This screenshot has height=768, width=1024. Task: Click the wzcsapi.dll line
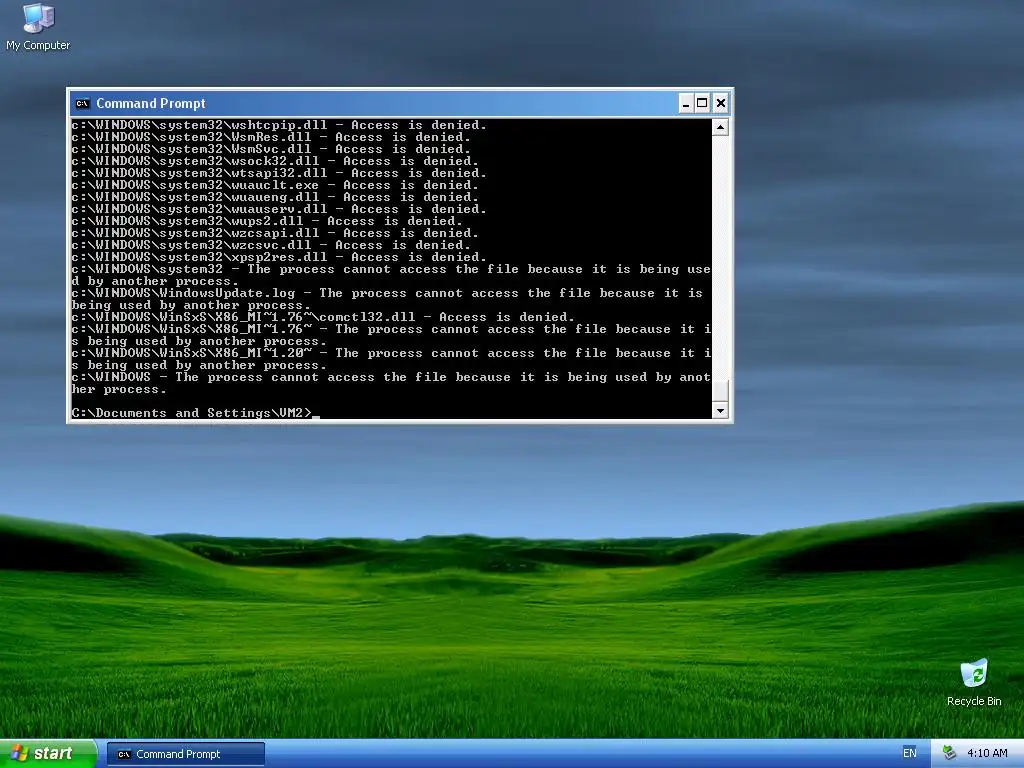[x=275, y=233]
